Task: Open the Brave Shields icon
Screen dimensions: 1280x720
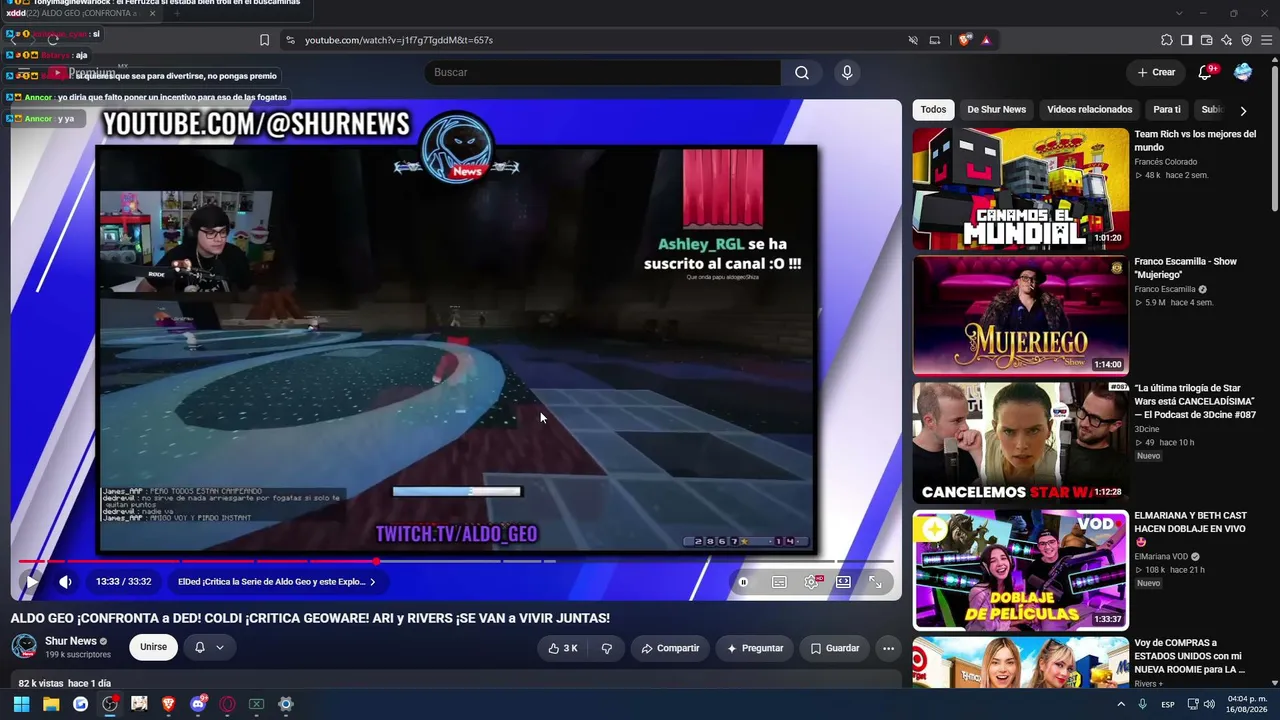Action: (x=964, y=40)
